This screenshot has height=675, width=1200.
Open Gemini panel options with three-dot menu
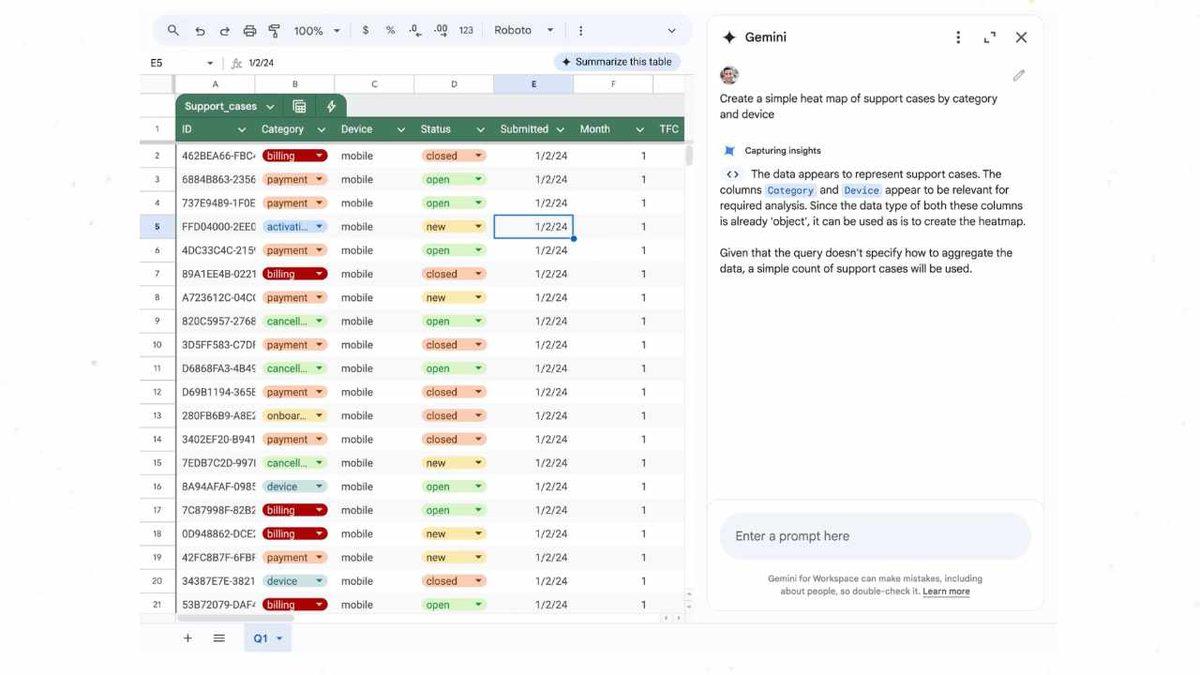957,36
